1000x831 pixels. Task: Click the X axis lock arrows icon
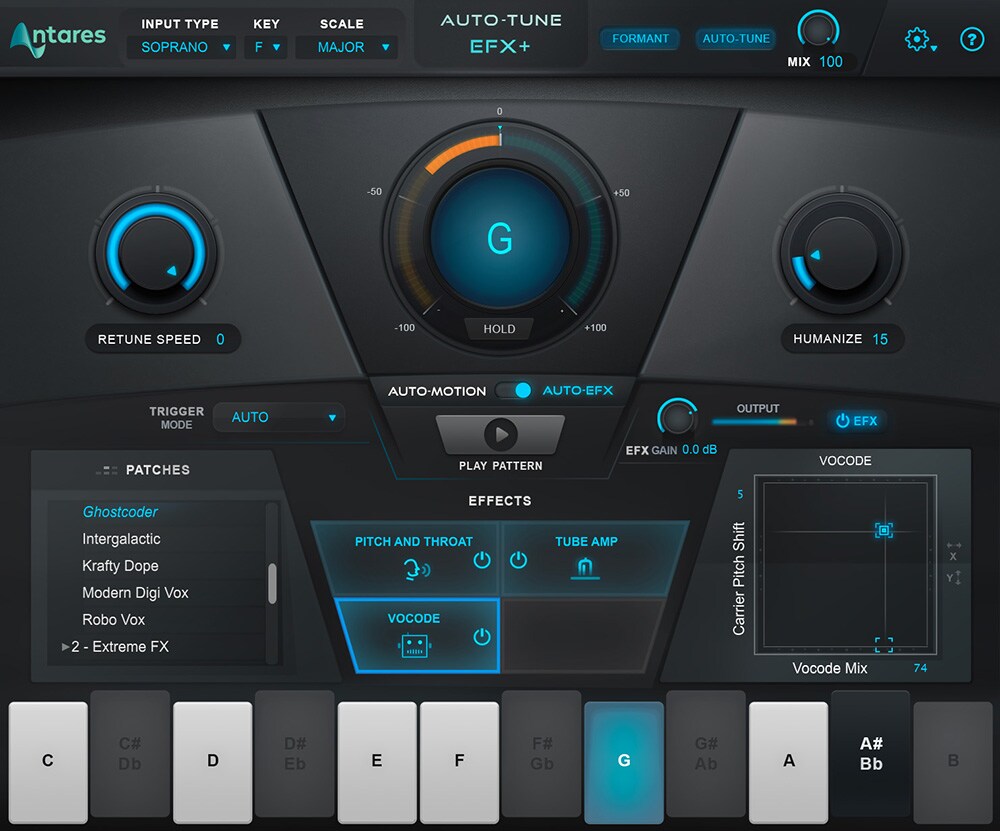pyautogui.click(x=953, y=550)
